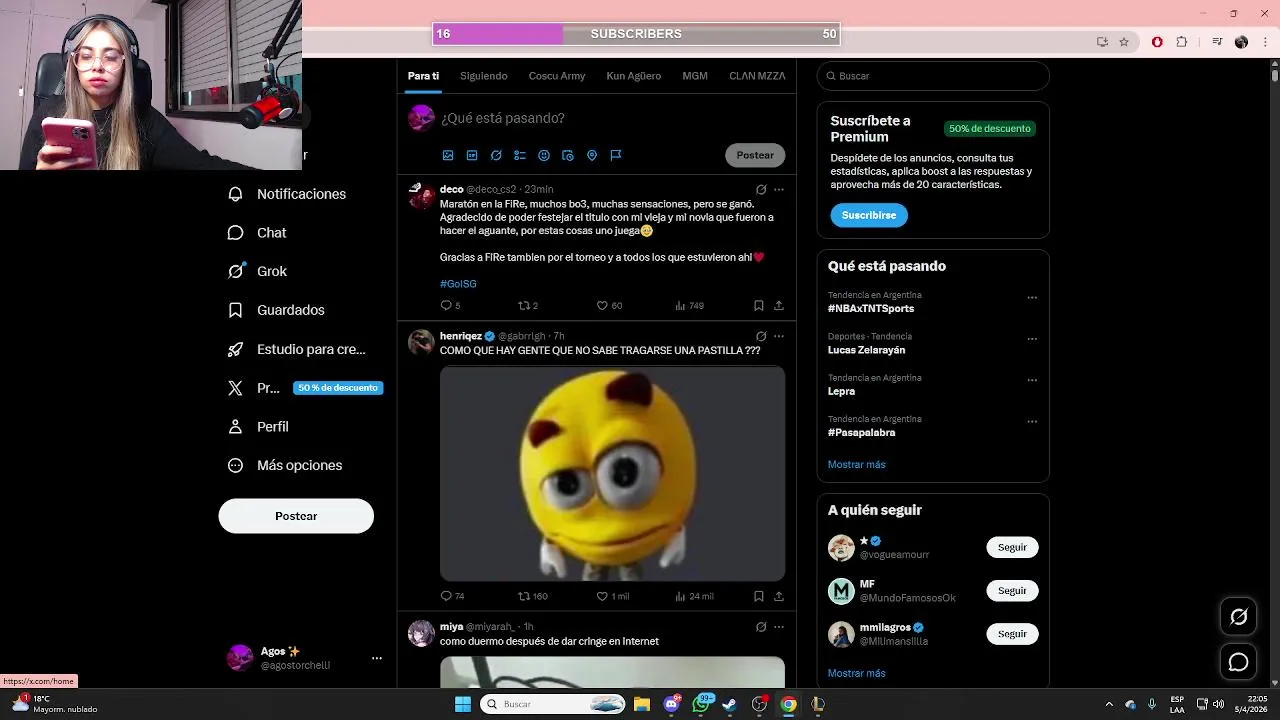
Task: Click the white Postear sidebar button
Action: (296, 516)
